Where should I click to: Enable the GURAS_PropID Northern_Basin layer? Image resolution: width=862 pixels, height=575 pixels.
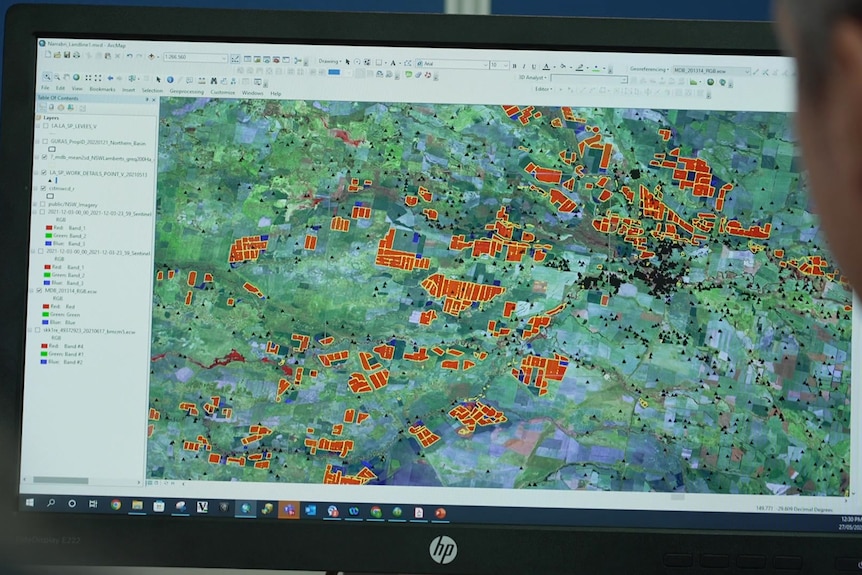tap(45, 141)
